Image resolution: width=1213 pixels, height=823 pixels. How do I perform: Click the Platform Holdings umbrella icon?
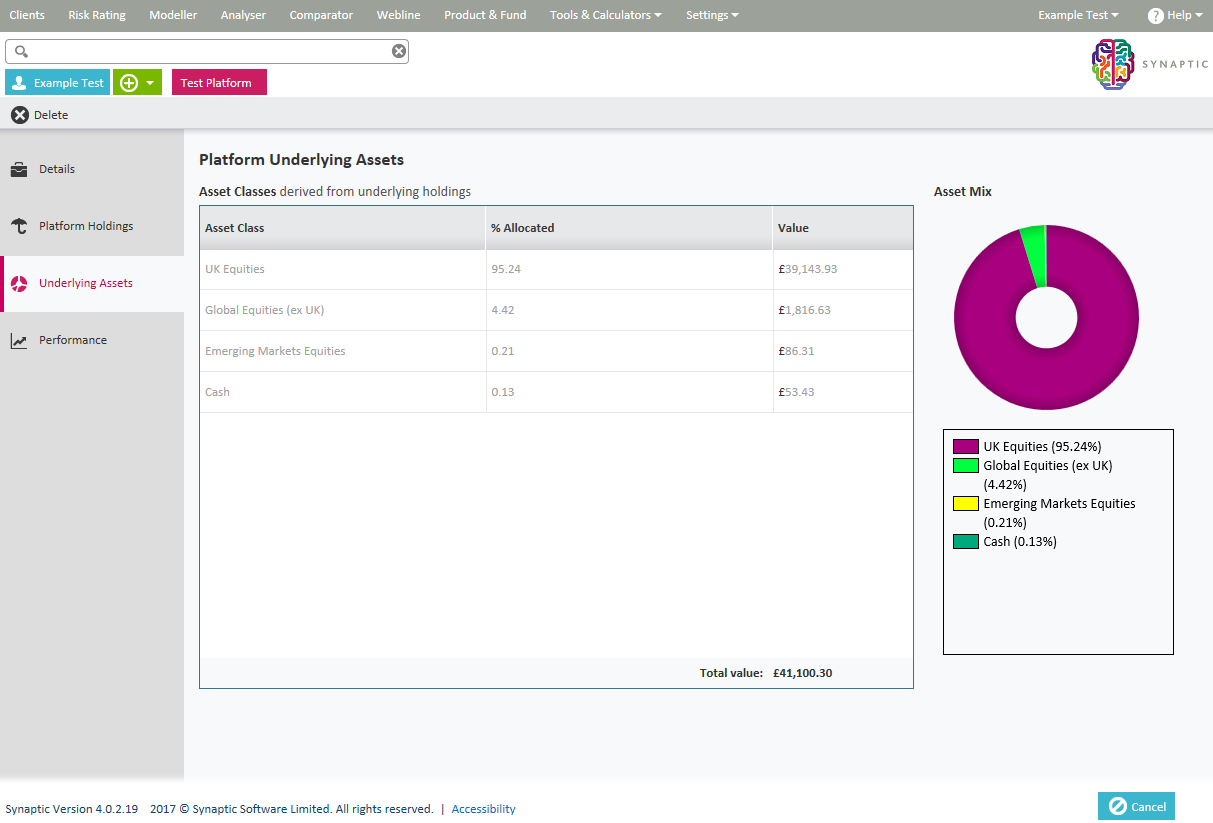(x=19, y=226)
